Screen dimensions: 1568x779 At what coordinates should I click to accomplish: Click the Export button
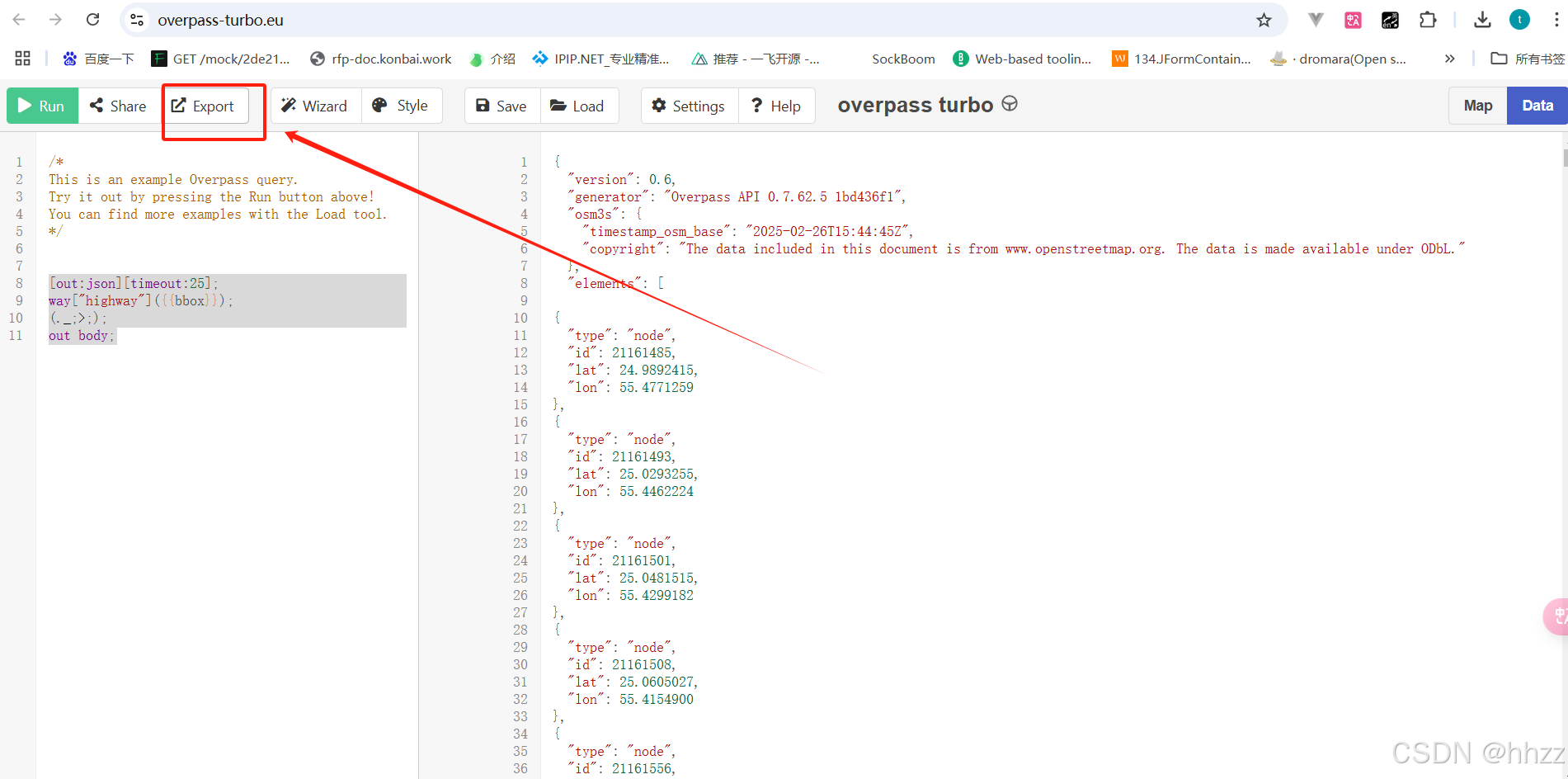(204, 106)
